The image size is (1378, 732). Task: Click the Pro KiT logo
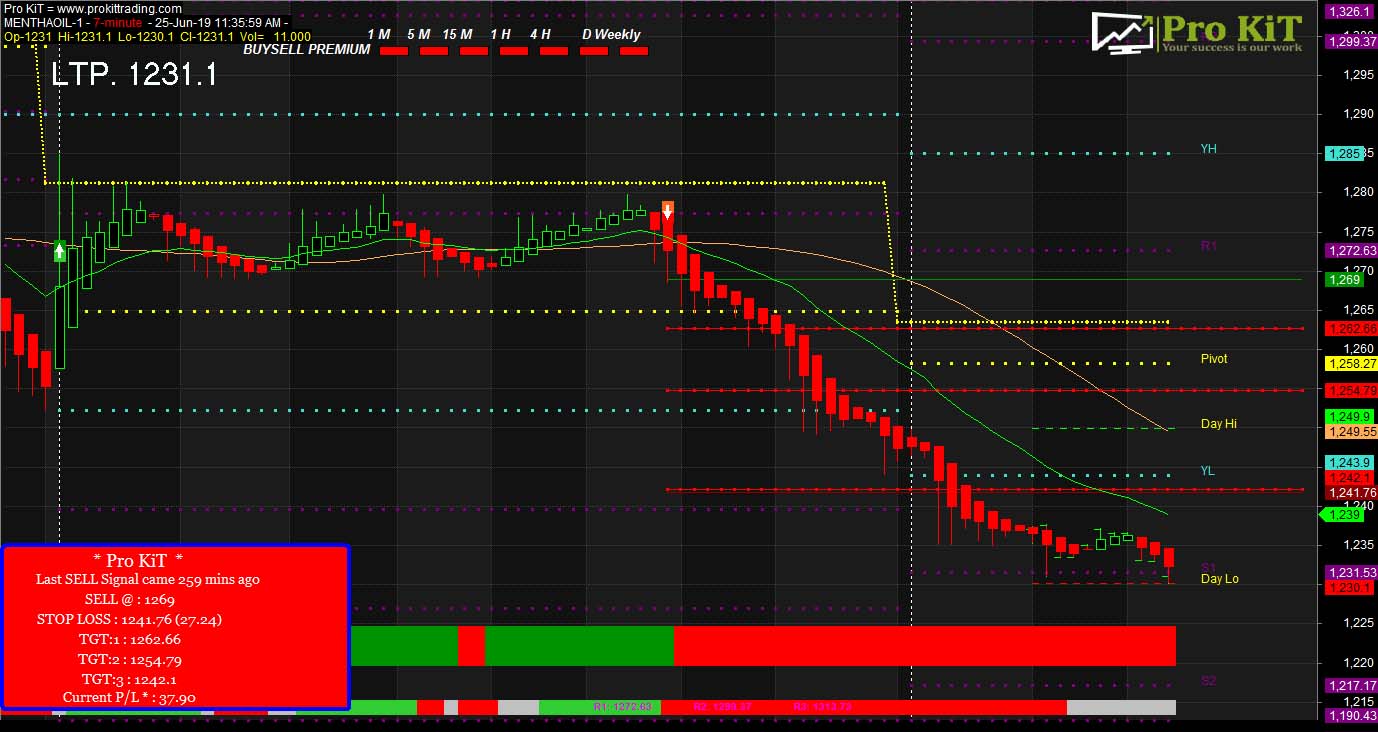click(1196, 32)
